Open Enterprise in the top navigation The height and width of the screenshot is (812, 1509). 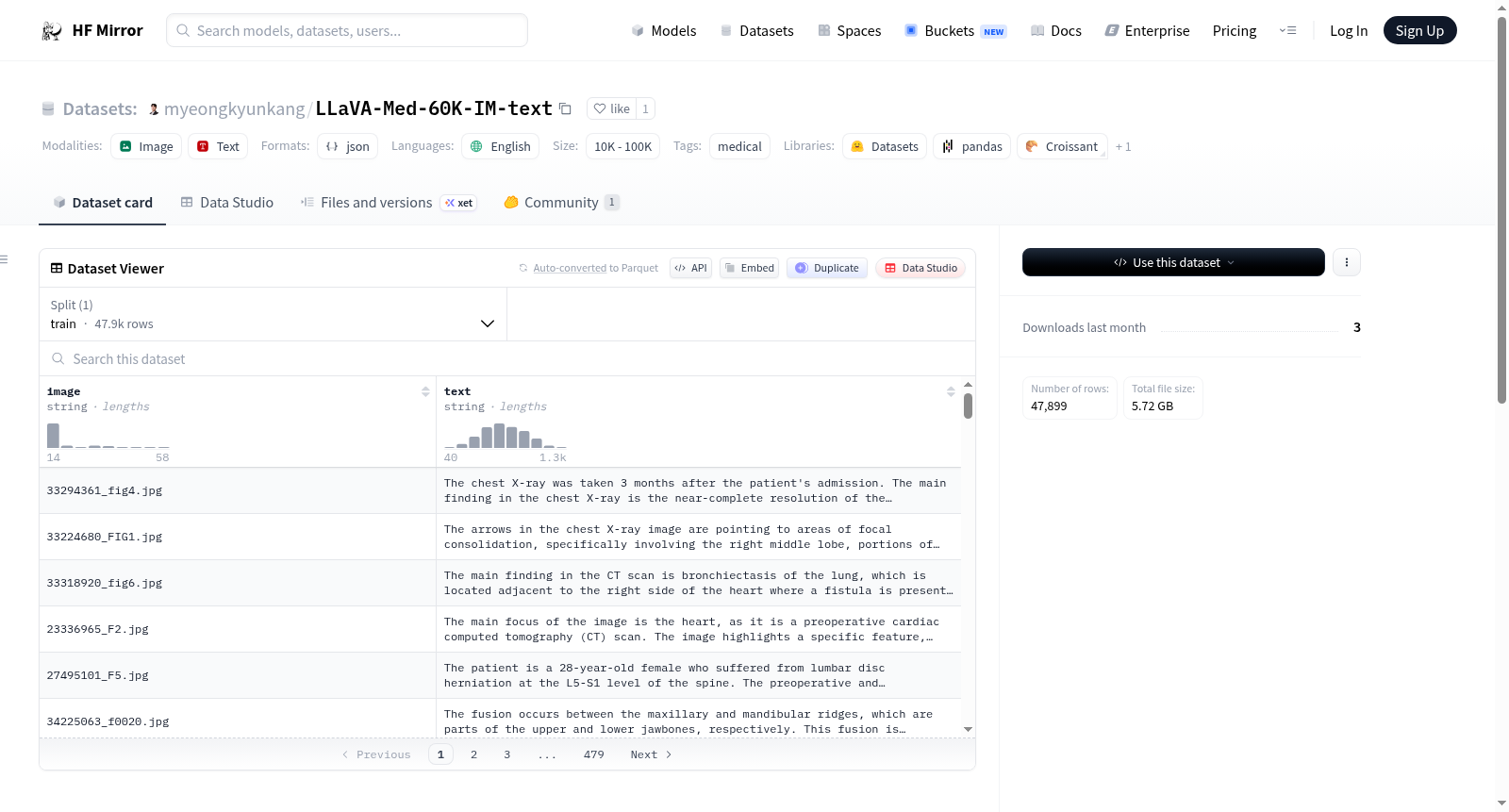(1148, 31)
